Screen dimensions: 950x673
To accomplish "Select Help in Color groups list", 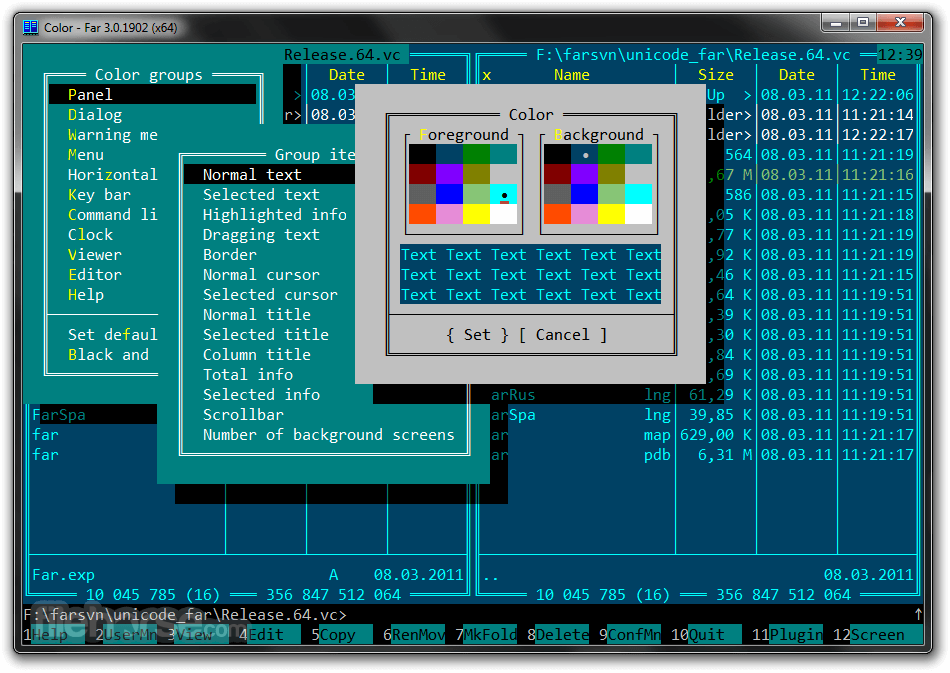I will (85, 294).
